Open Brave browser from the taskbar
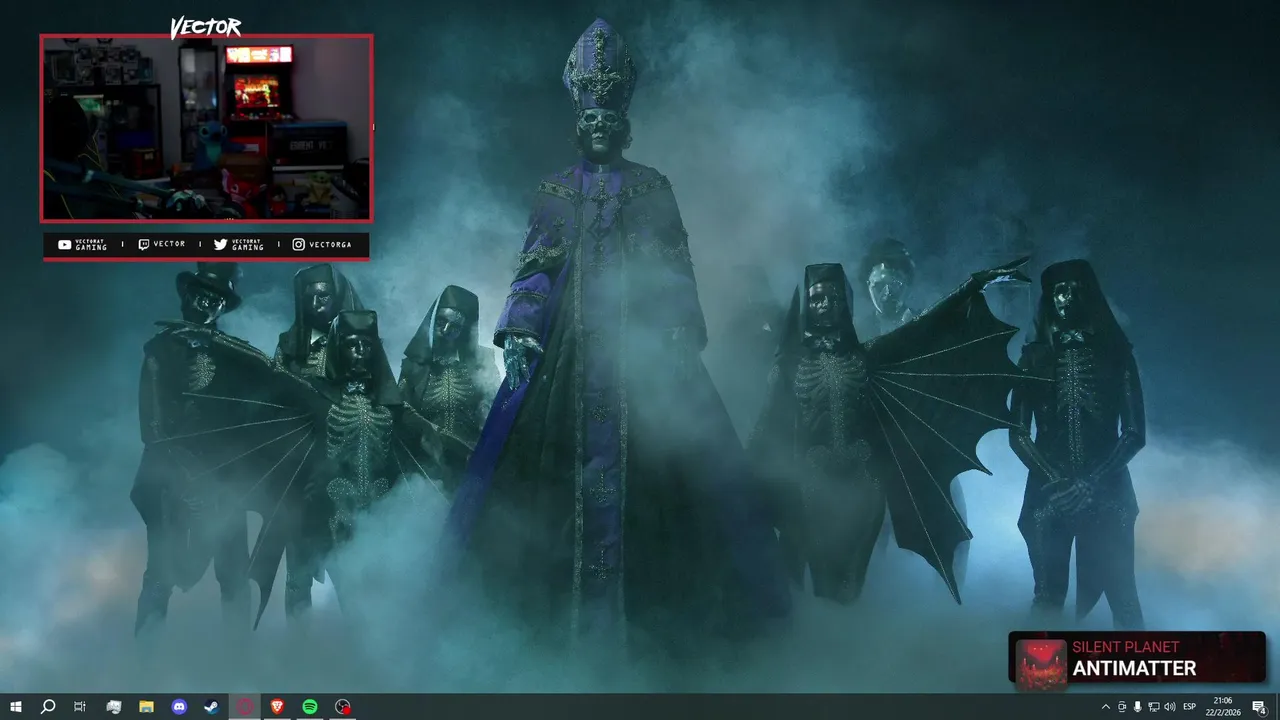Image resolution: width=1280 pixels, height=720 pixels. coord(277,707)
